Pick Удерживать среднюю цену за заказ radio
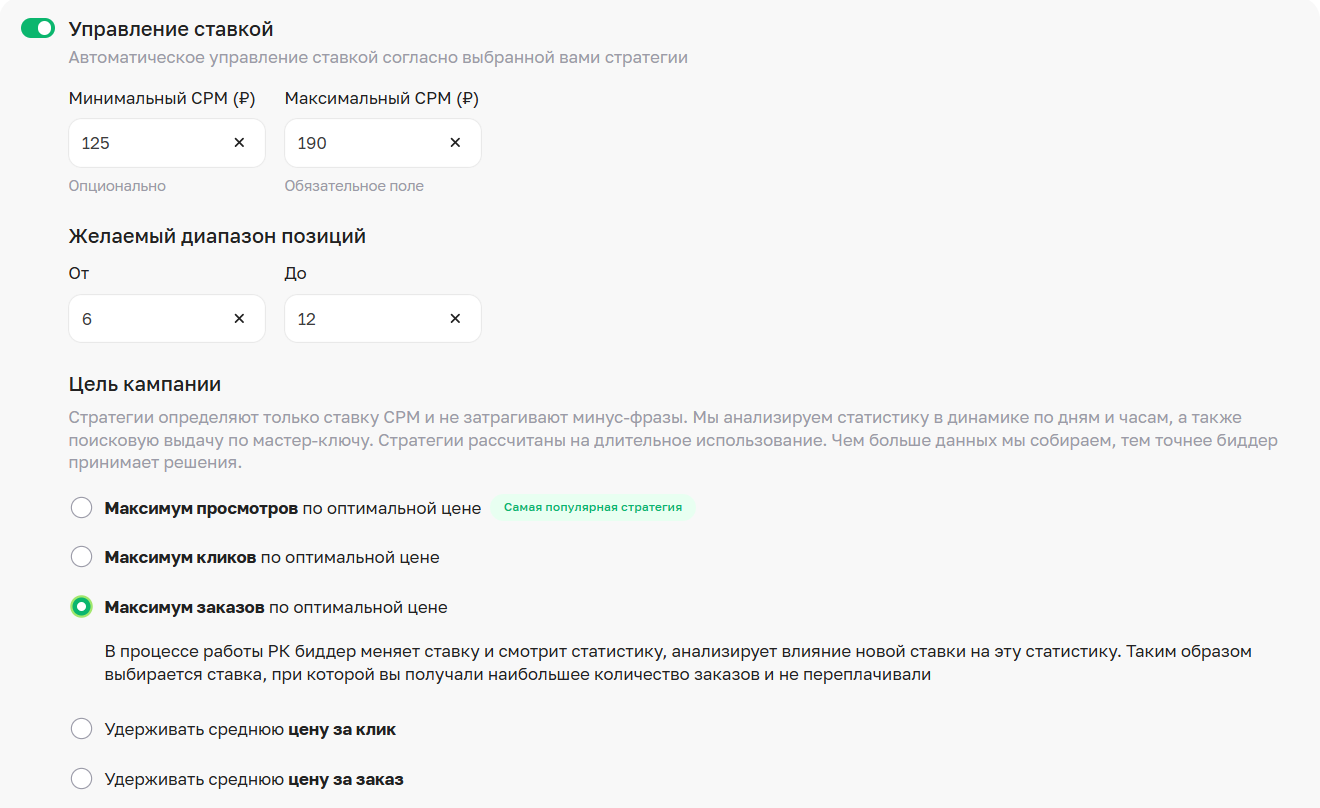The width and height of the screenshot is (1320, 808). coord(81,778)
